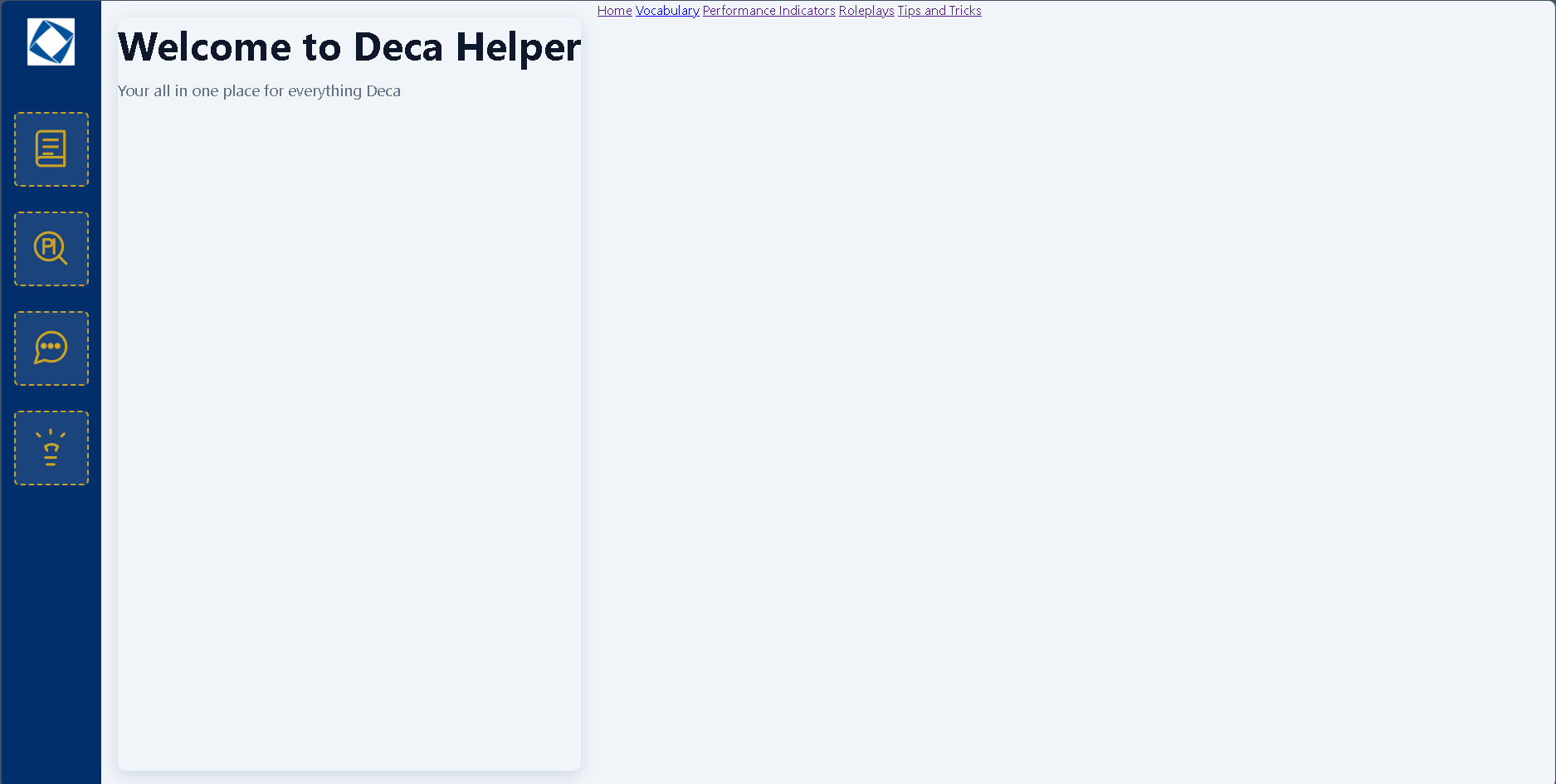This screenshot has height=784, width=1556.
Task: Select the PI magnifying glass sidebar icon
Action: coord(51,249)
